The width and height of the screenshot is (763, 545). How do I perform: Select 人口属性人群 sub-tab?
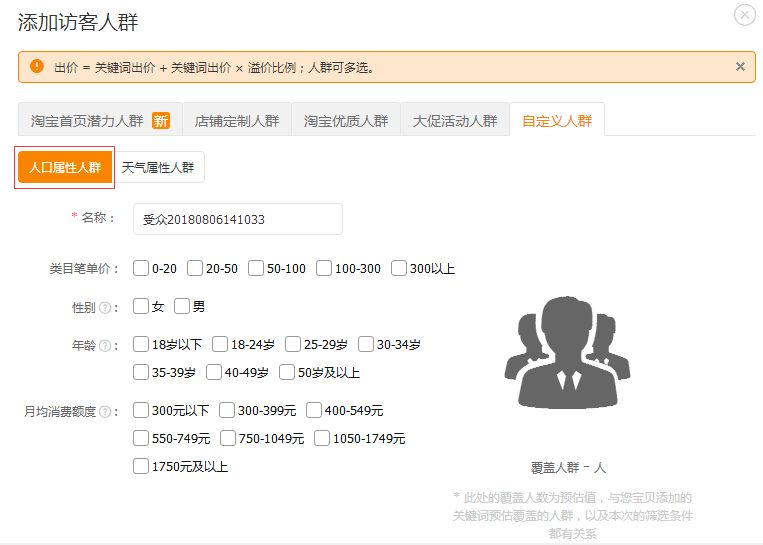coord(65,167)
